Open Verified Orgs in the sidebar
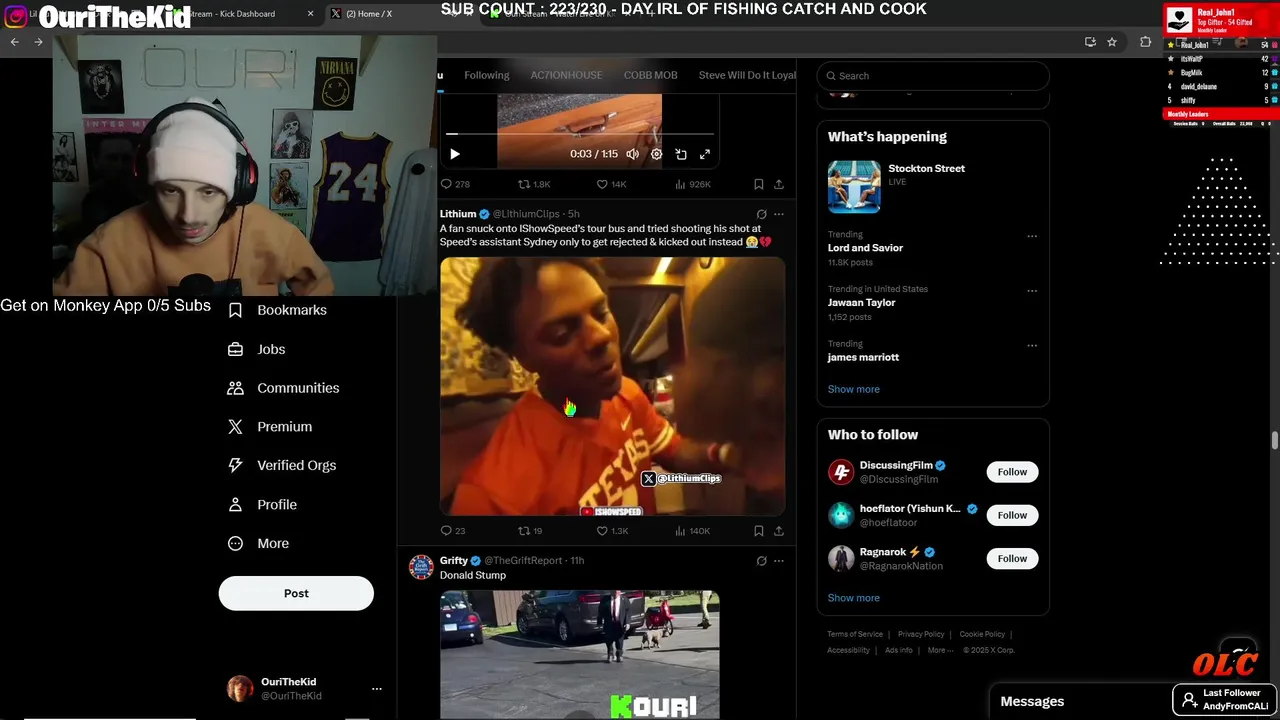Viewport: 1280px width, 720px height. point(282,465)
